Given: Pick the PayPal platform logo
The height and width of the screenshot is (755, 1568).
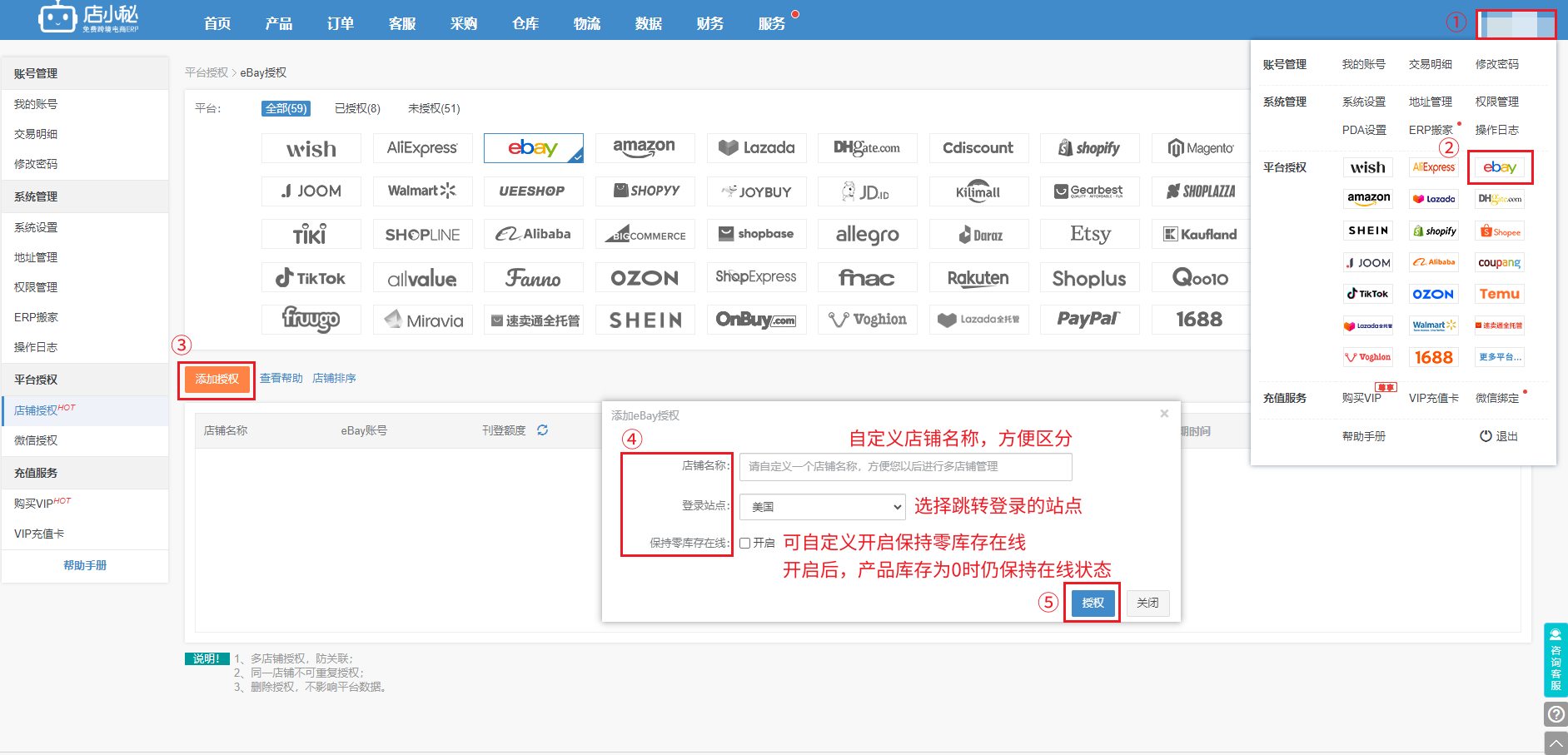Looking at the screenshot, I should pos(1089,320).
